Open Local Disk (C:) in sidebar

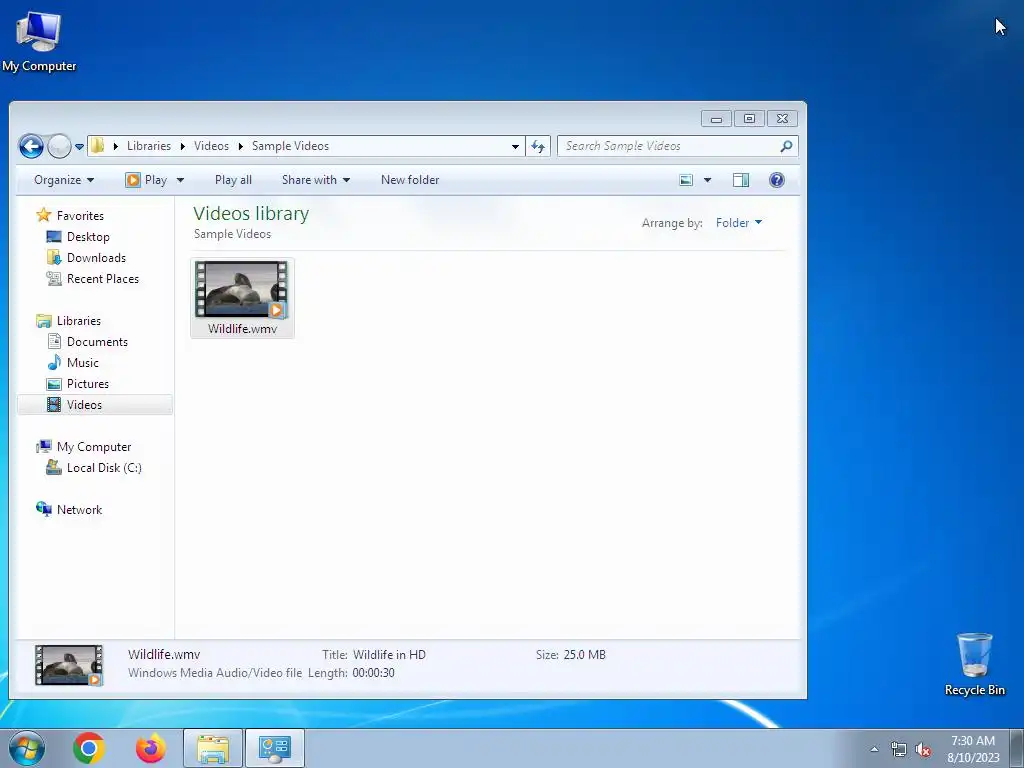click(104, 468)
